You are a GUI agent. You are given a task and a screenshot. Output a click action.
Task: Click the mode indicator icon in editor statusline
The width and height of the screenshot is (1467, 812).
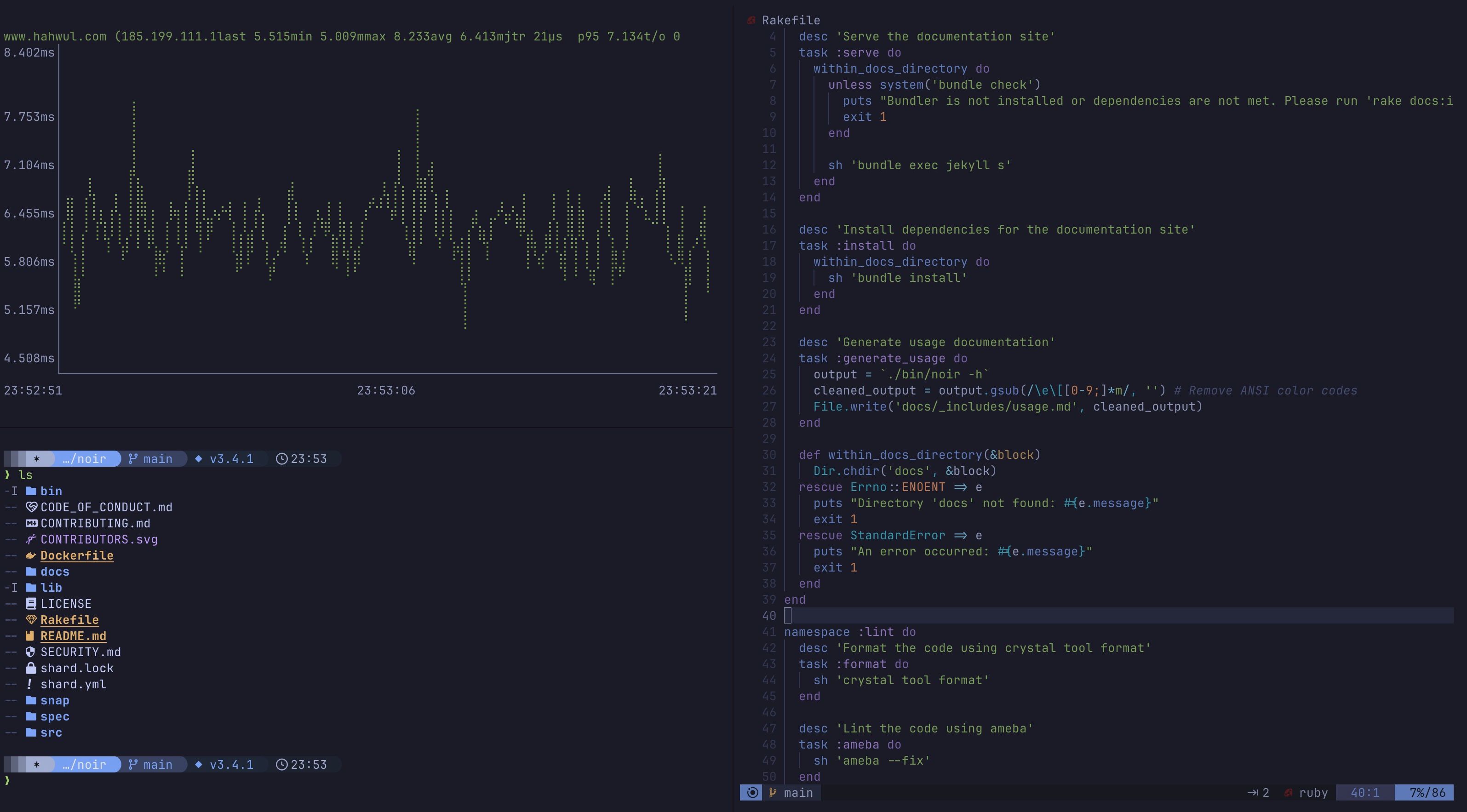click(752, 793)
